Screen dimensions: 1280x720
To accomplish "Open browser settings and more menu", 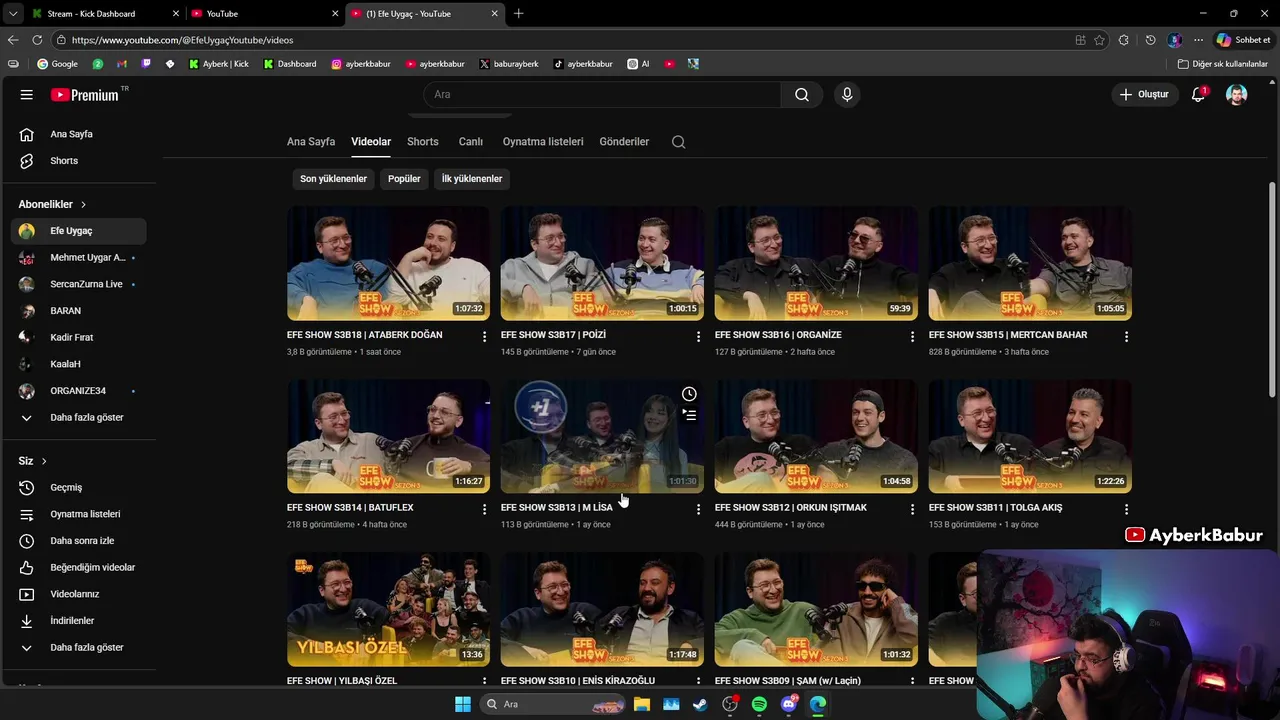I will [1198, 40].
